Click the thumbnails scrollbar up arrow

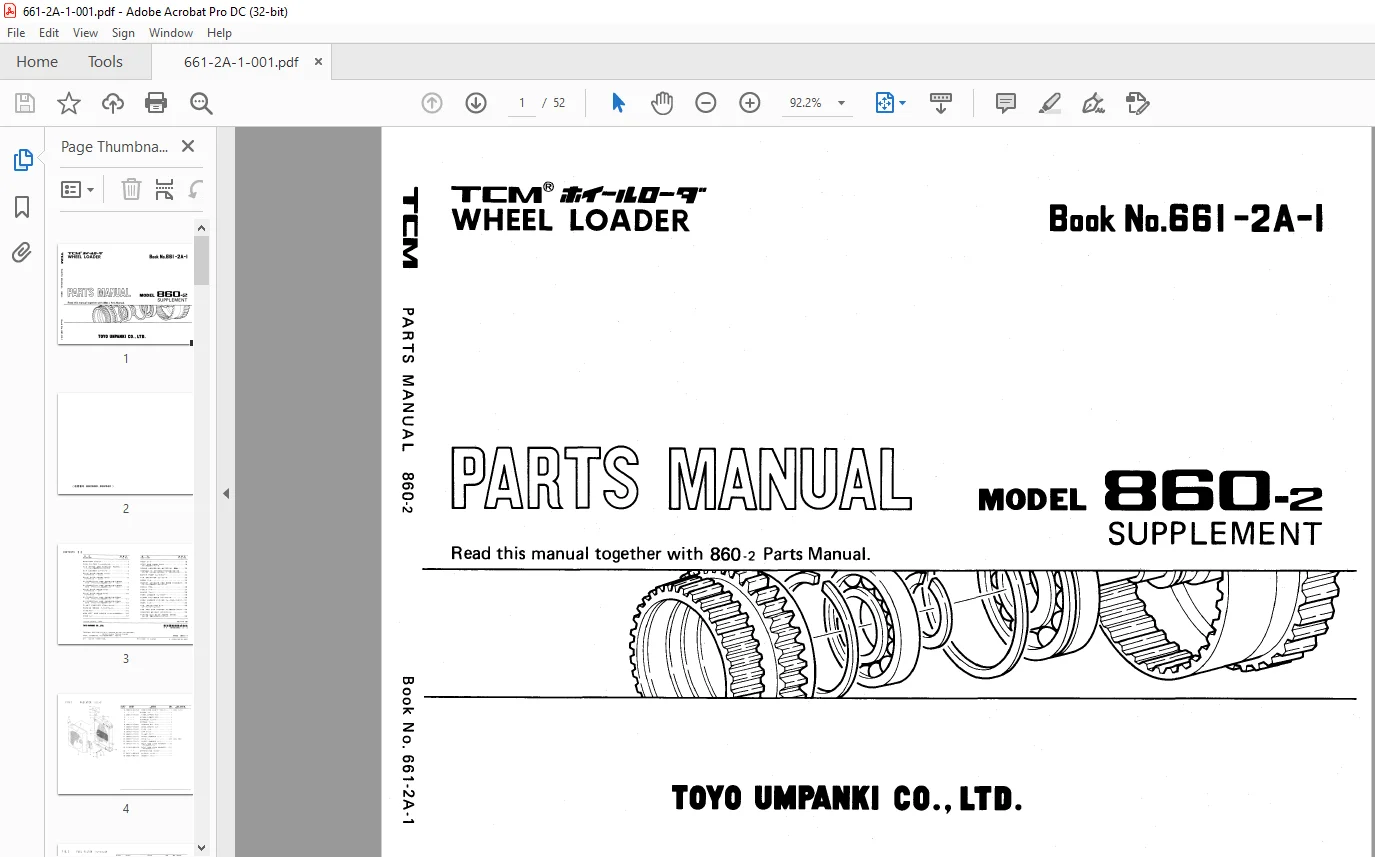[202, 228]
